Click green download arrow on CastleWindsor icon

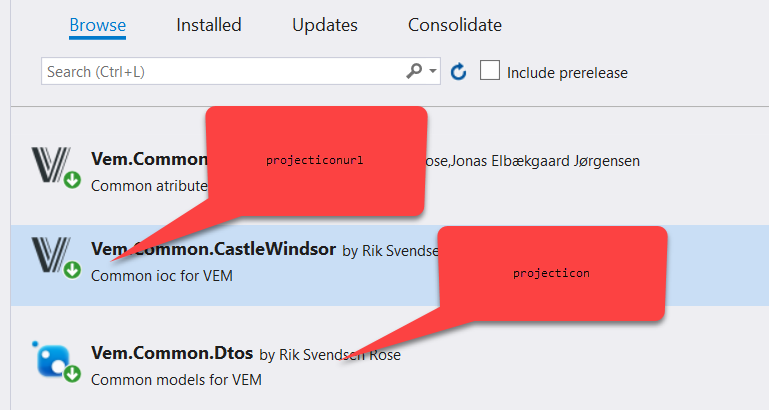[x=72, y=270]
